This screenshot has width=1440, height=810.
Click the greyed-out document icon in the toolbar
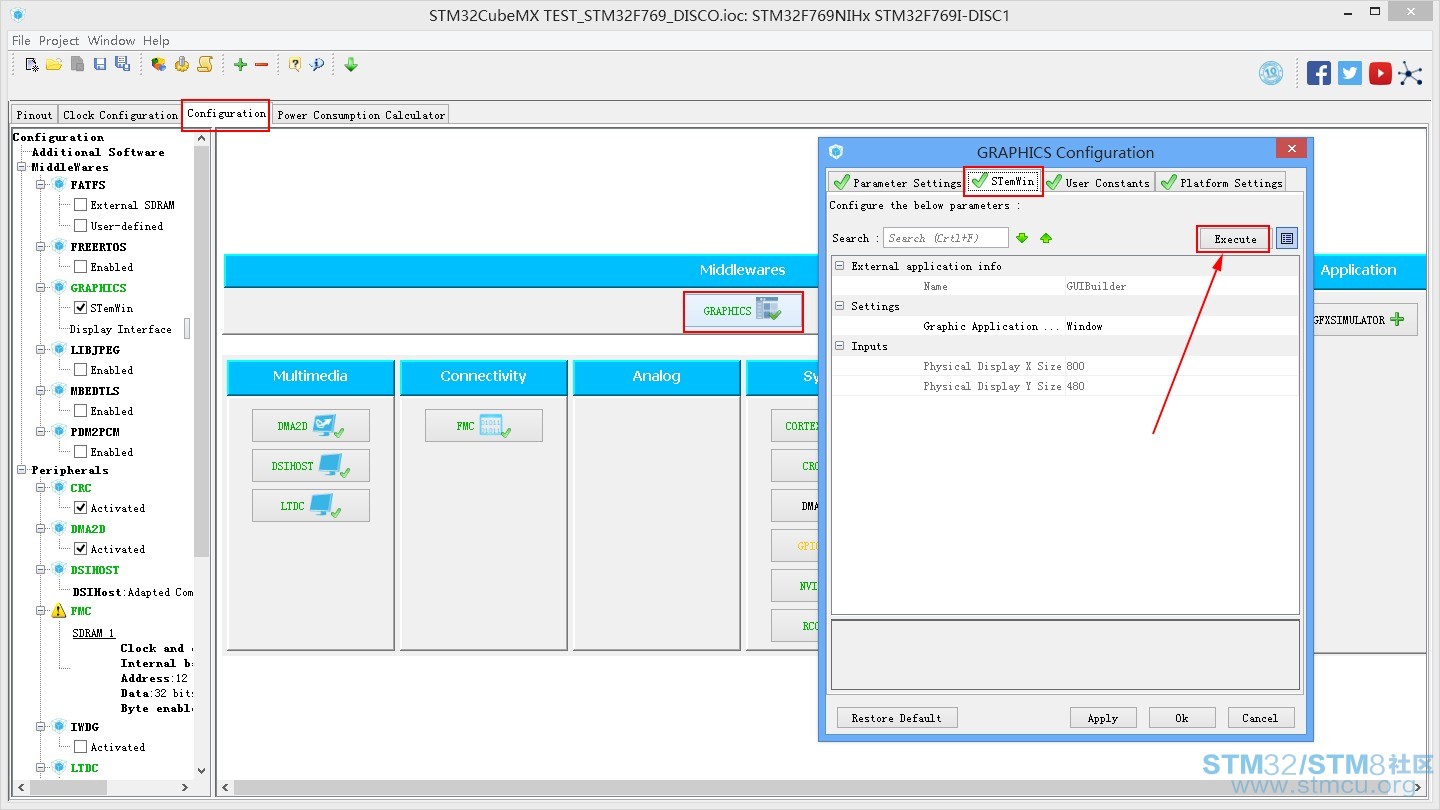point(77,64)
